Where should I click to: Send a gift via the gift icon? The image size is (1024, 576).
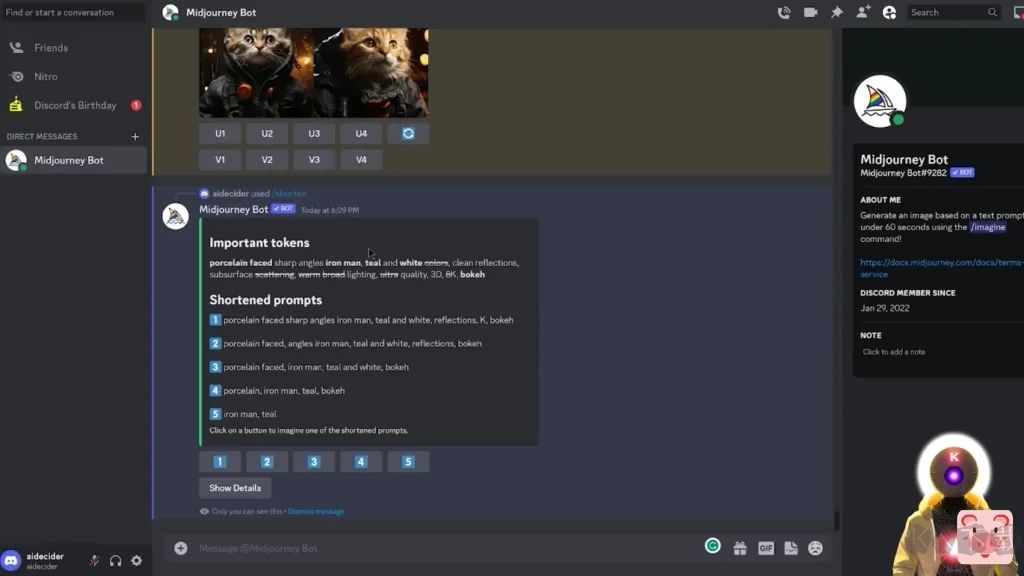740,548
